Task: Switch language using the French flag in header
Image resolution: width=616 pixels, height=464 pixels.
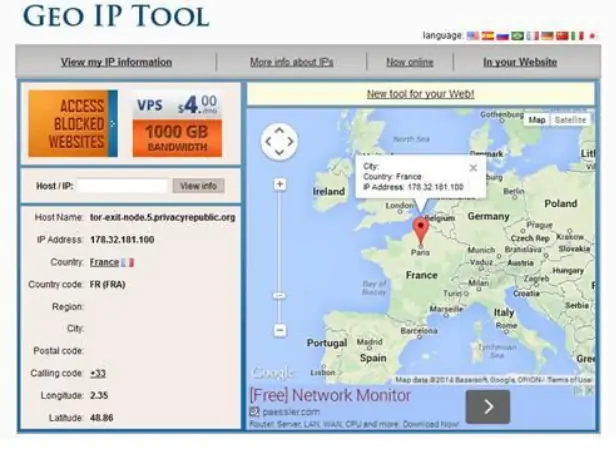Action: pos(533,36)
